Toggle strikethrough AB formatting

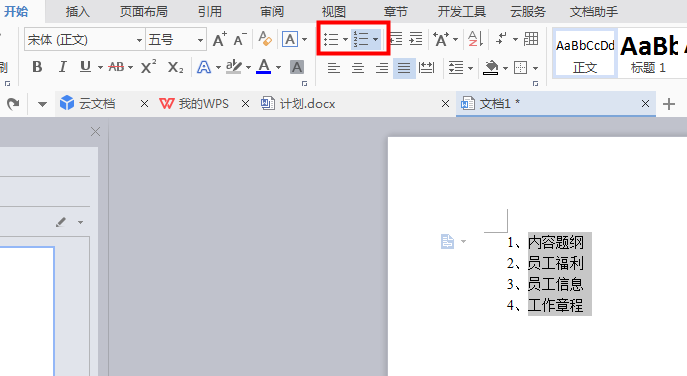coord(116,67)
